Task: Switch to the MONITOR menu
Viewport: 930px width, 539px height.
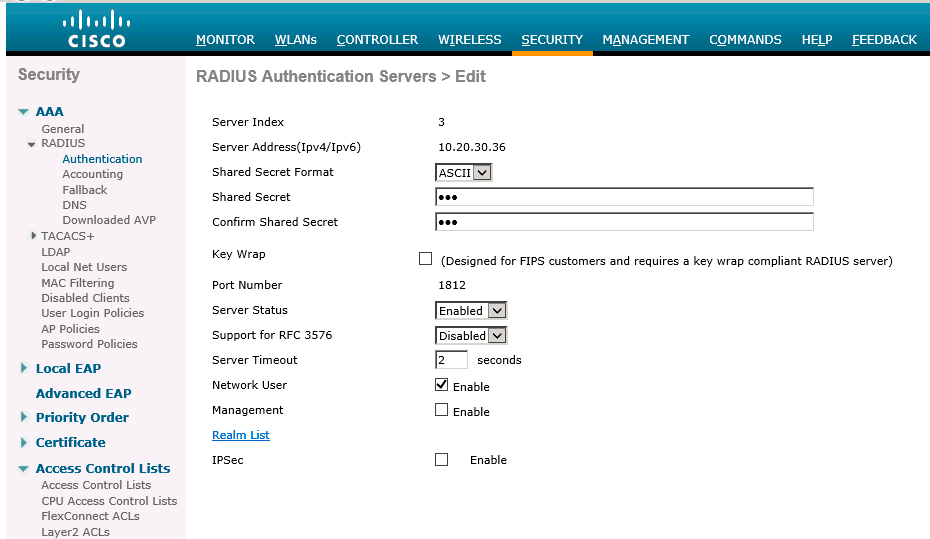Action: point(225,40)
